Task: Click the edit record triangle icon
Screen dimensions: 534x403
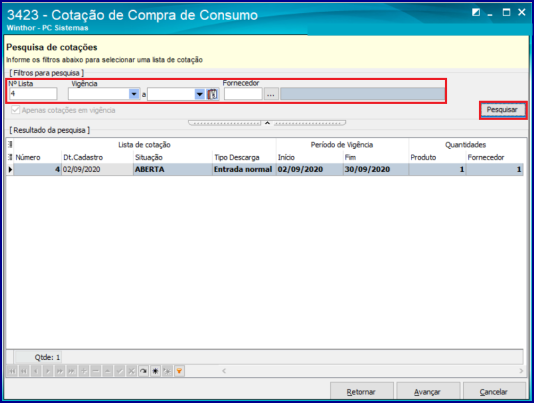Action: click(108, 371)
